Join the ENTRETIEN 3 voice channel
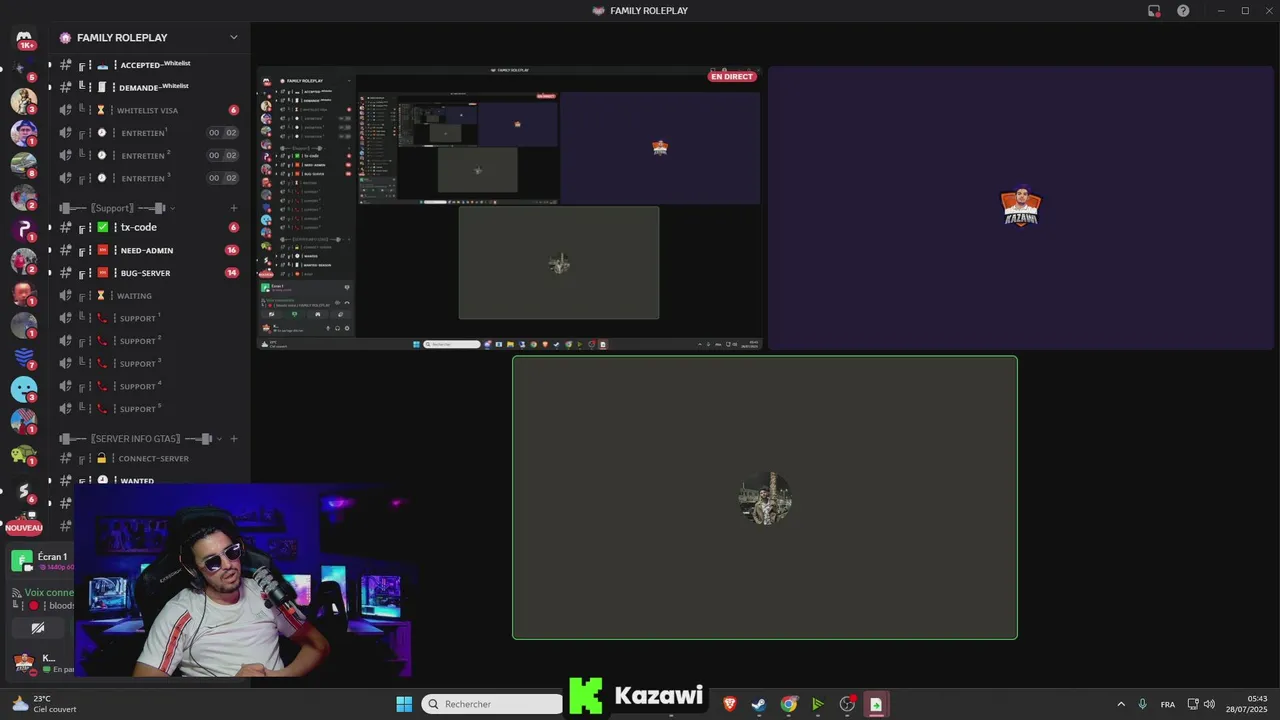Image resolution: width=1280 pixels, height=720 pixels. pyautogui.click(x=148, y=178)
